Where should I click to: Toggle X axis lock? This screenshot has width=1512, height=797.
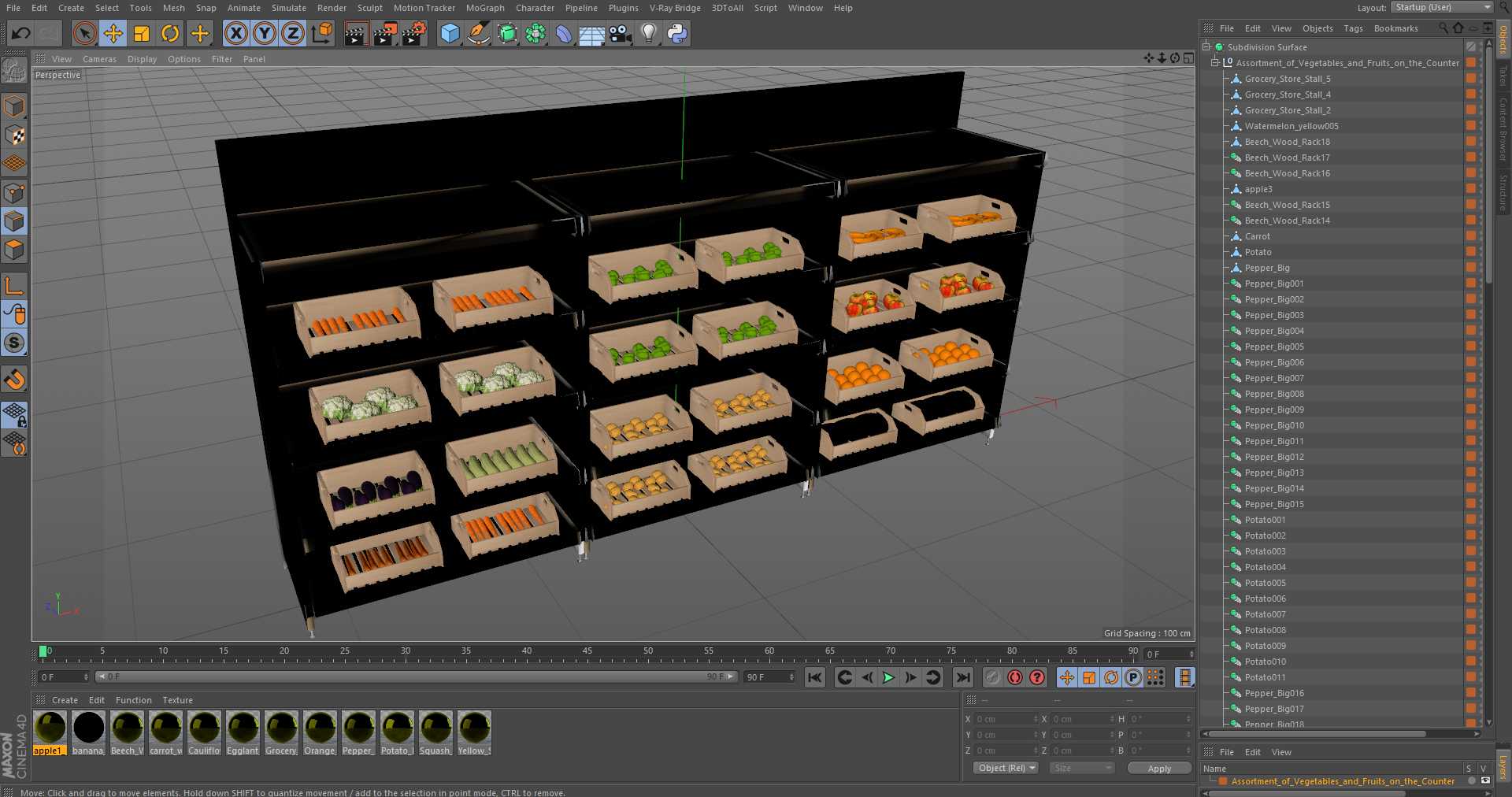point(235,33)
